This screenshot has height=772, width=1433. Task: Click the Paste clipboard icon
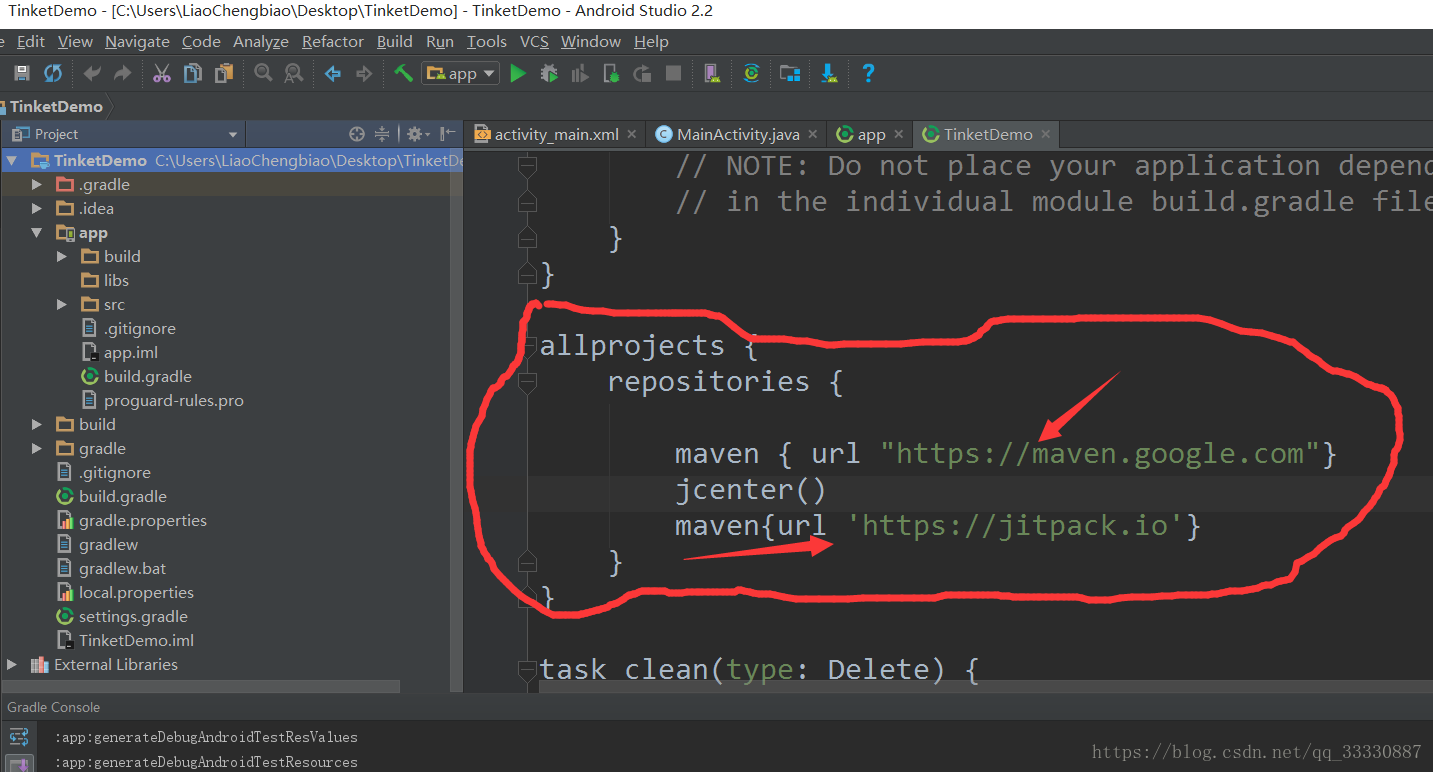point(224,73)
